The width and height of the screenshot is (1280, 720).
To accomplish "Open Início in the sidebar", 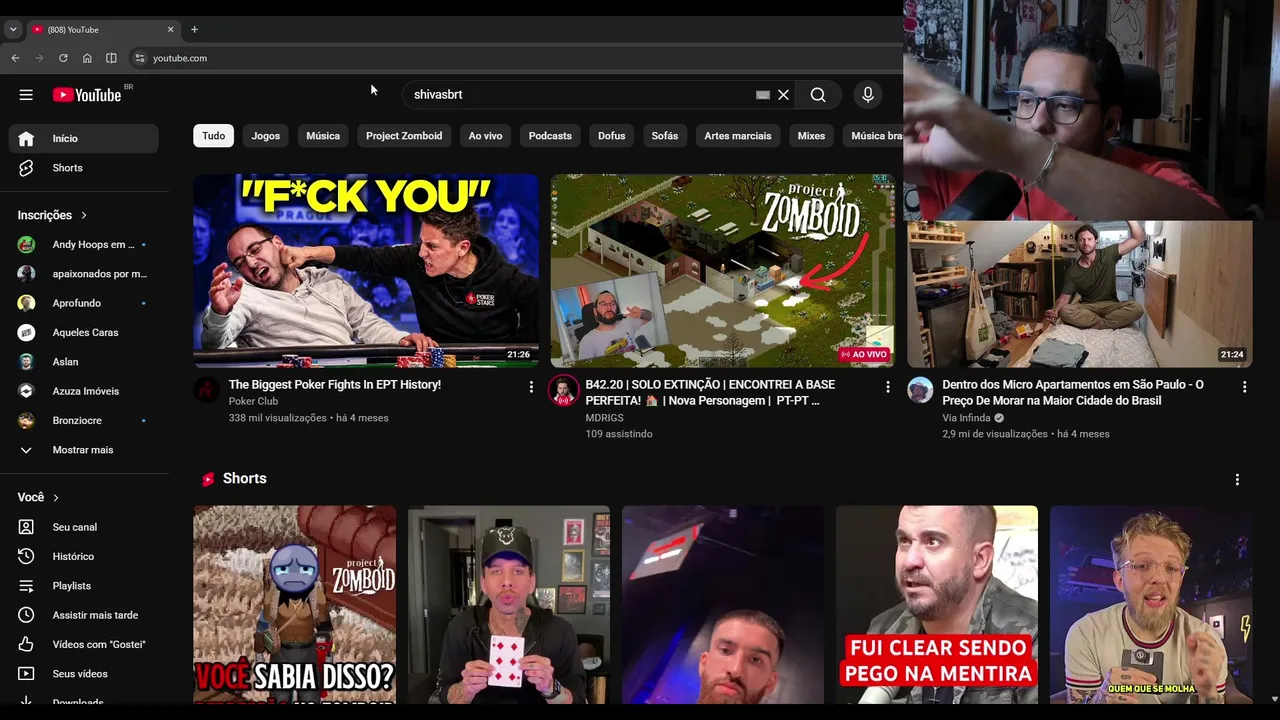I will pos(84,138).
